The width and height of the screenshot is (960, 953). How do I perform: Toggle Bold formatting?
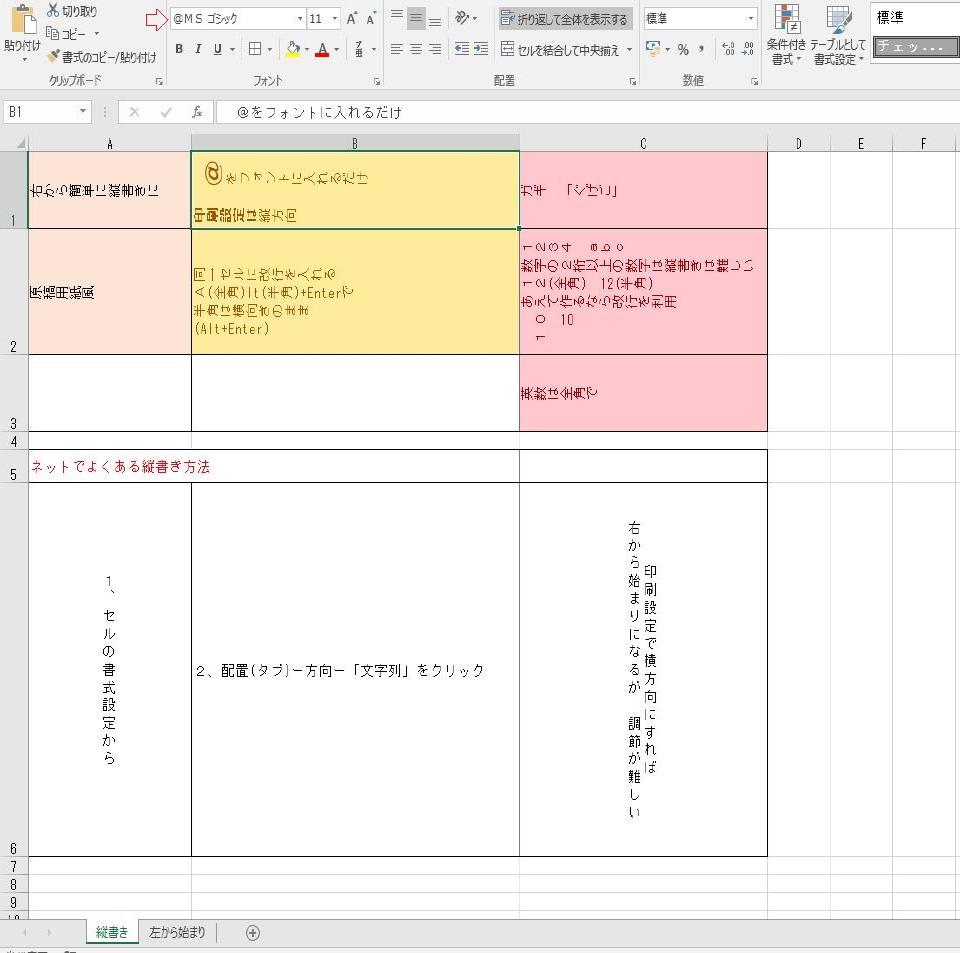click(x=179, y=49)
